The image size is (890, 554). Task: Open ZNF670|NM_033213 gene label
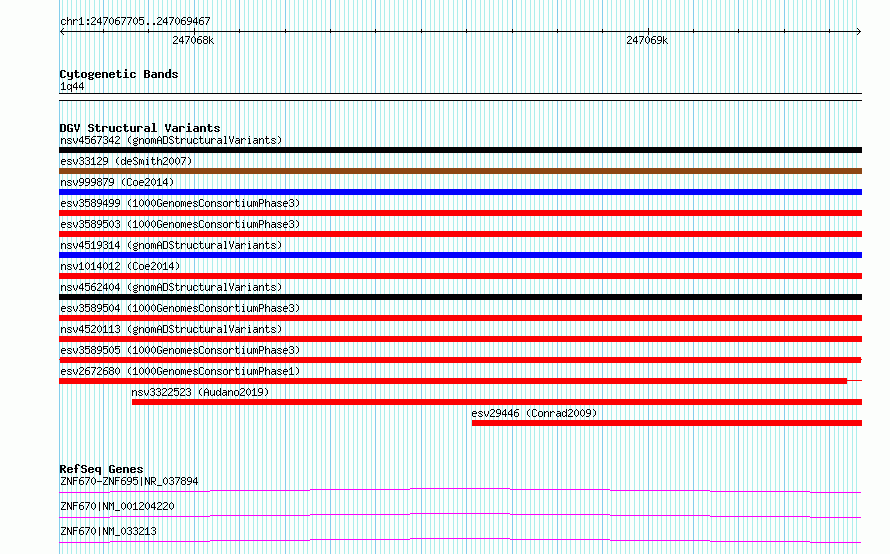coord(108,531)
